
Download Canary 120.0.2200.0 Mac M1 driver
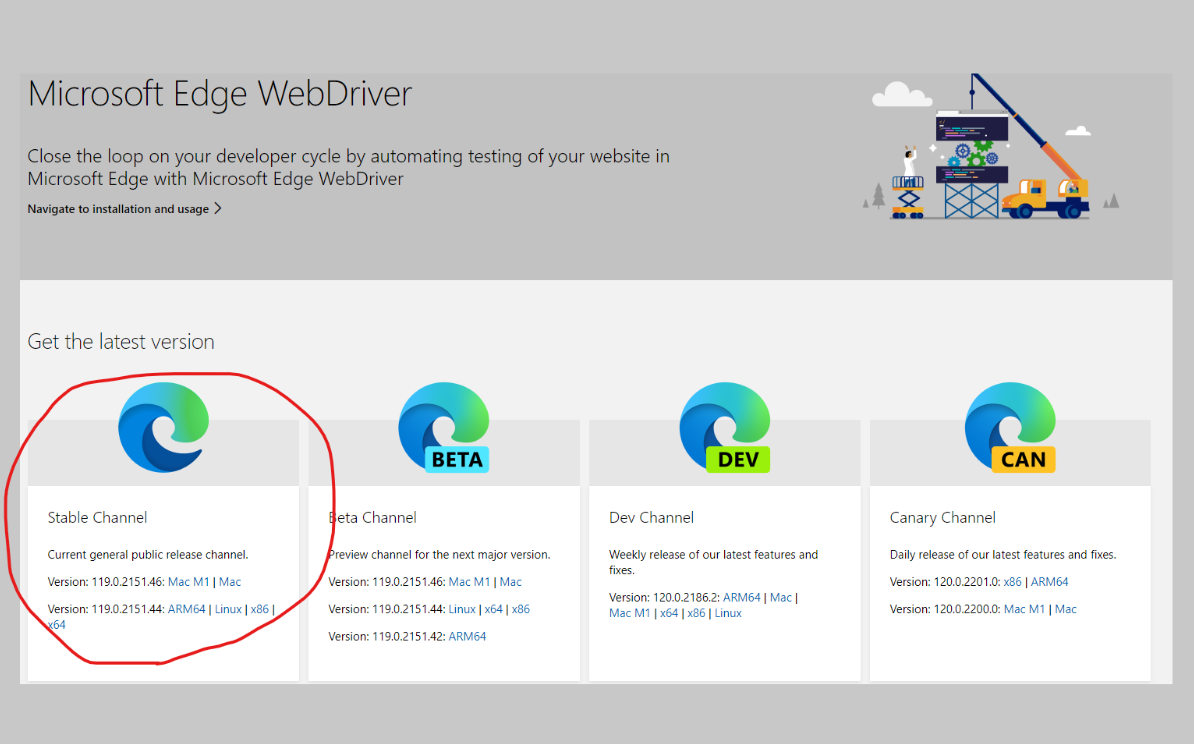[x=1024, y=609]
